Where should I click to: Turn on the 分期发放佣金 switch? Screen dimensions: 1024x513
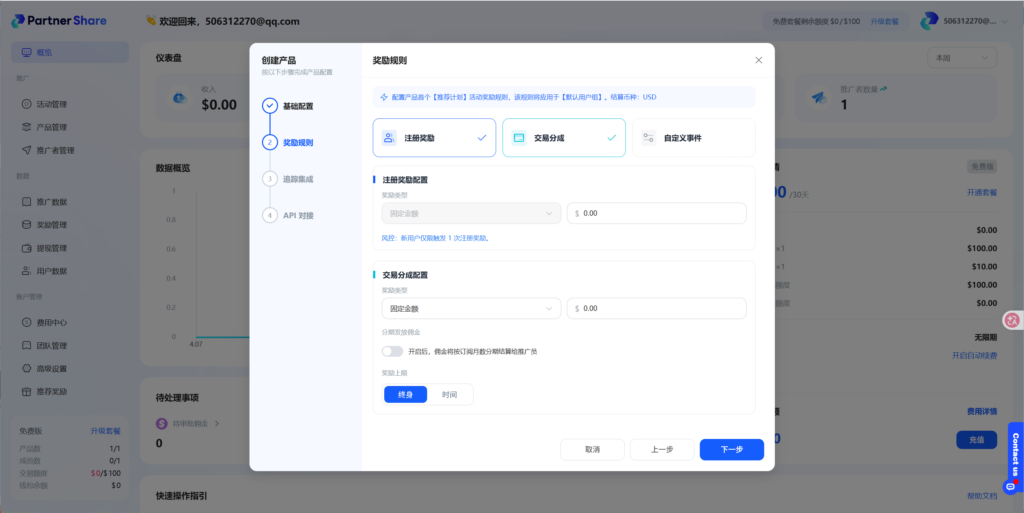click(x=393, y=351)
